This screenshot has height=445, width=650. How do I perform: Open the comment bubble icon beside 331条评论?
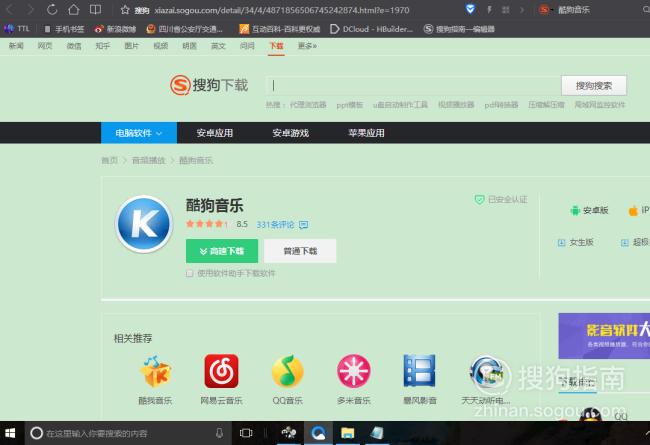303,225
